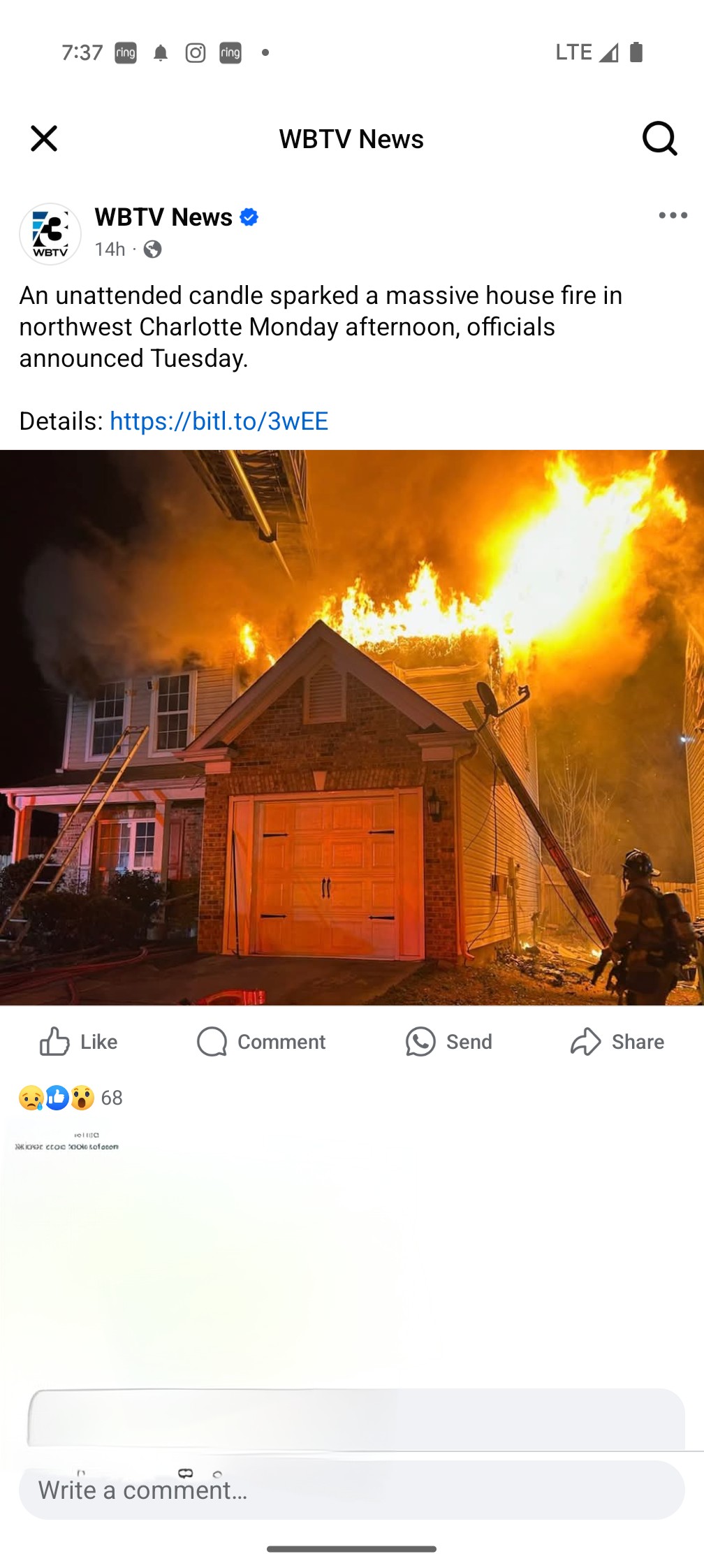Tap the first Ring notification icon

tap(126, 53)
